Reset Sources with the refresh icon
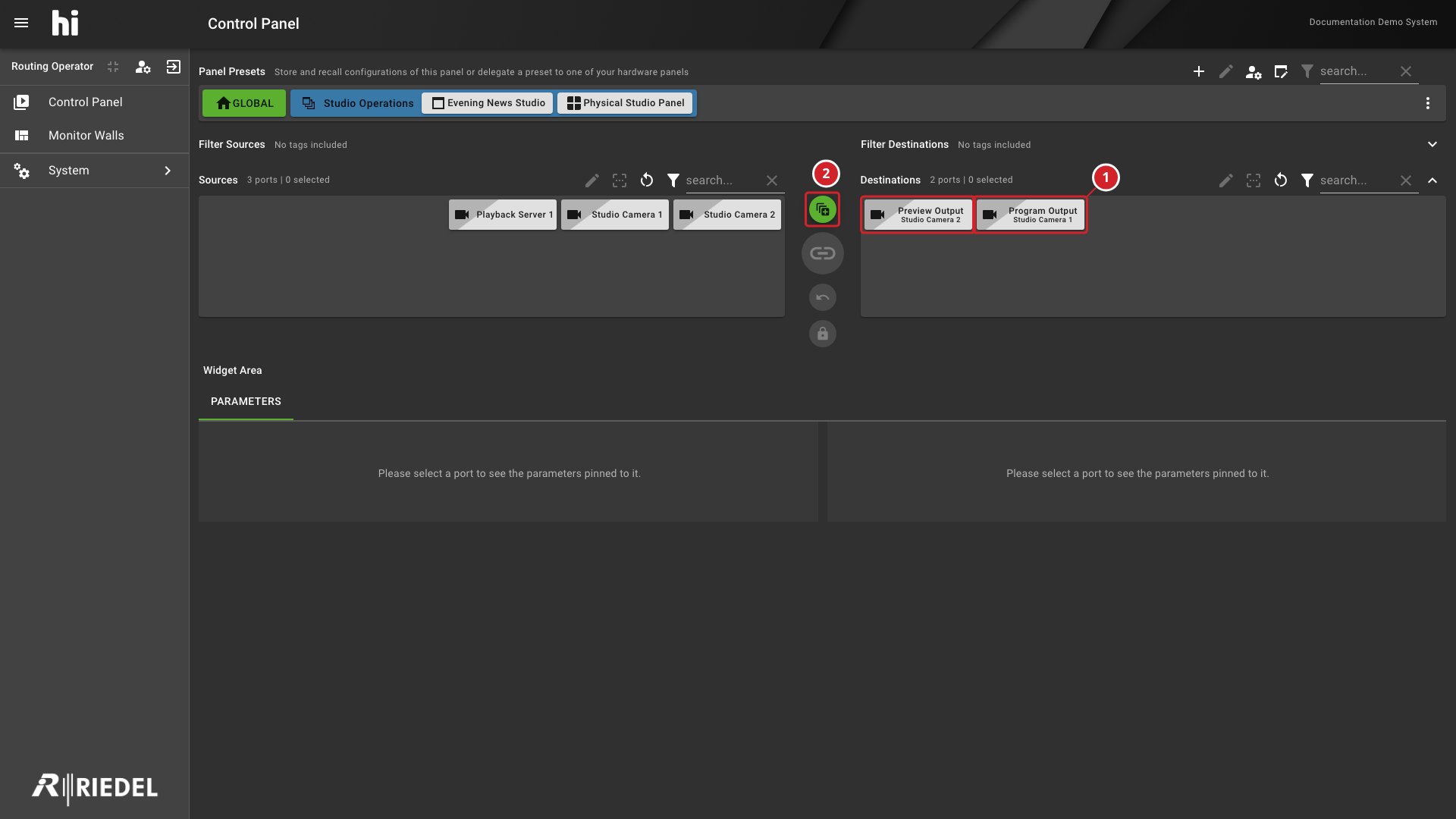1456x819 pixels. click(x=647, y=180)
